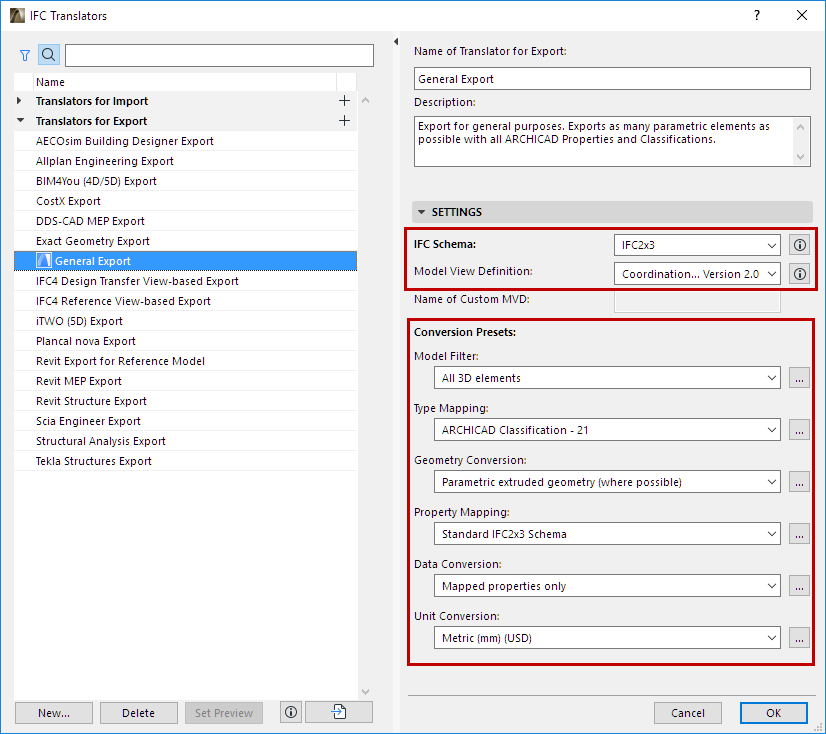Image resolution: width=826 pixels, height=734 pixels.
Task: Open Data Conversion options ellipsis button
Action: click(x=799, y=586)
